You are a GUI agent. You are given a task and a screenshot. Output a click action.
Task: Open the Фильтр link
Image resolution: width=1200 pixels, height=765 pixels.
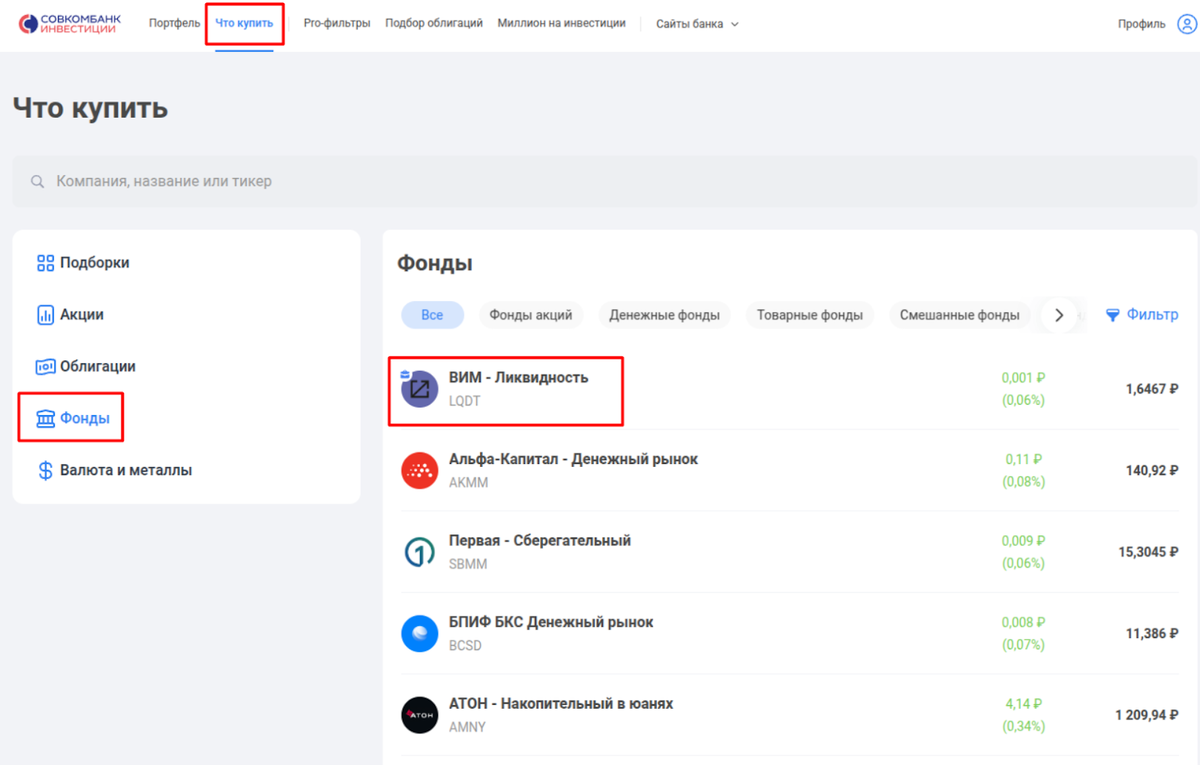point(1142,315)
